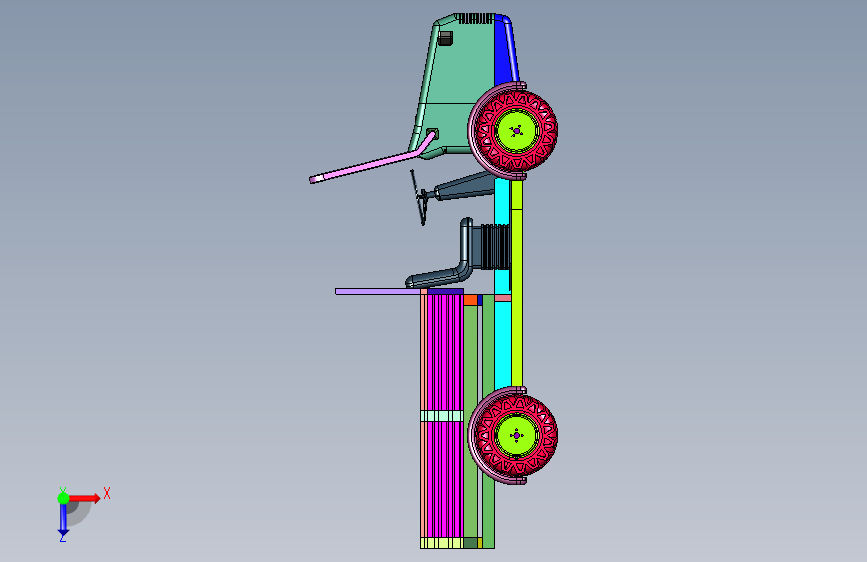Select the vent grille on top of the cabin

coord(474,19)
